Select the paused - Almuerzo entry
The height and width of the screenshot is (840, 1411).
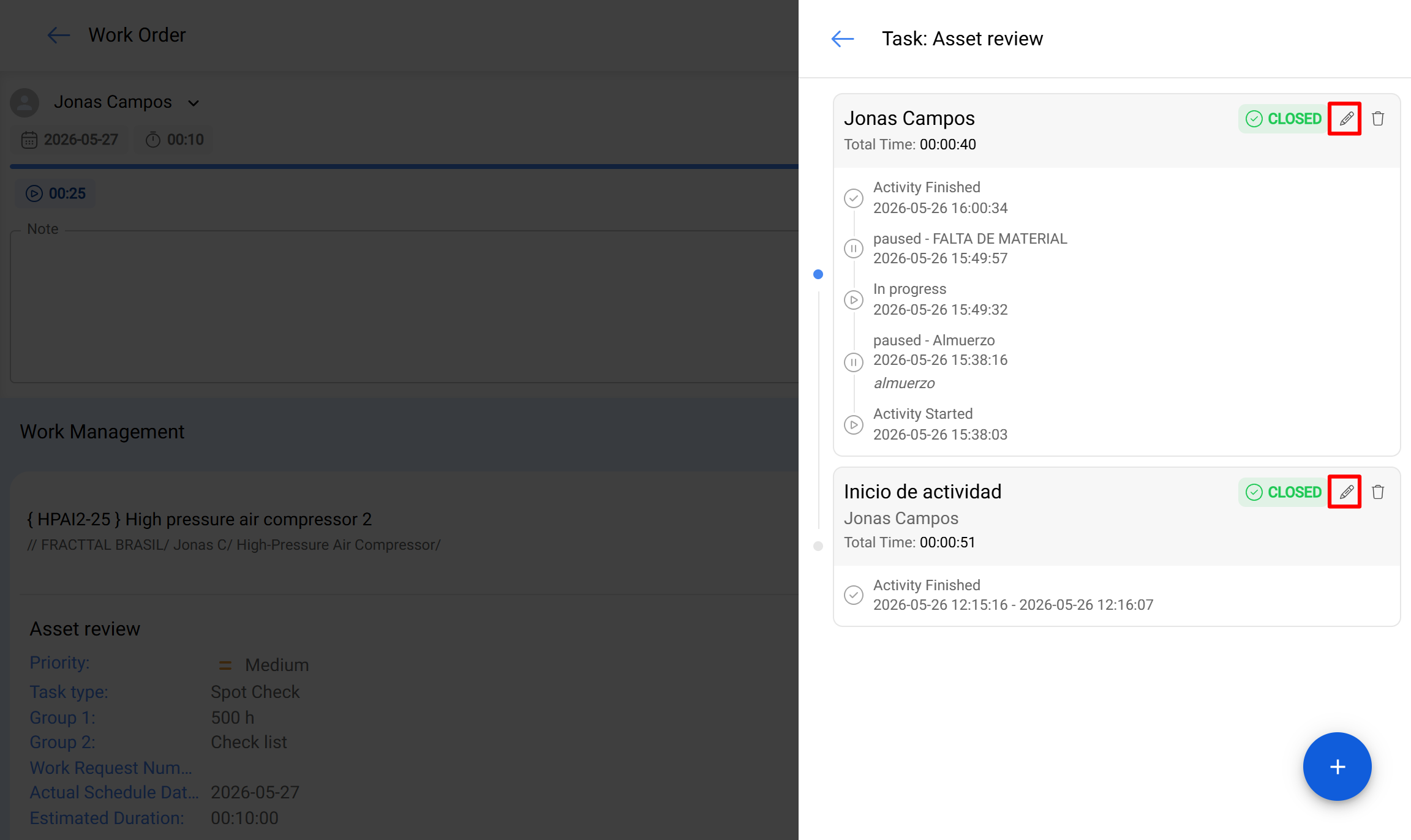tap(941, 361)
